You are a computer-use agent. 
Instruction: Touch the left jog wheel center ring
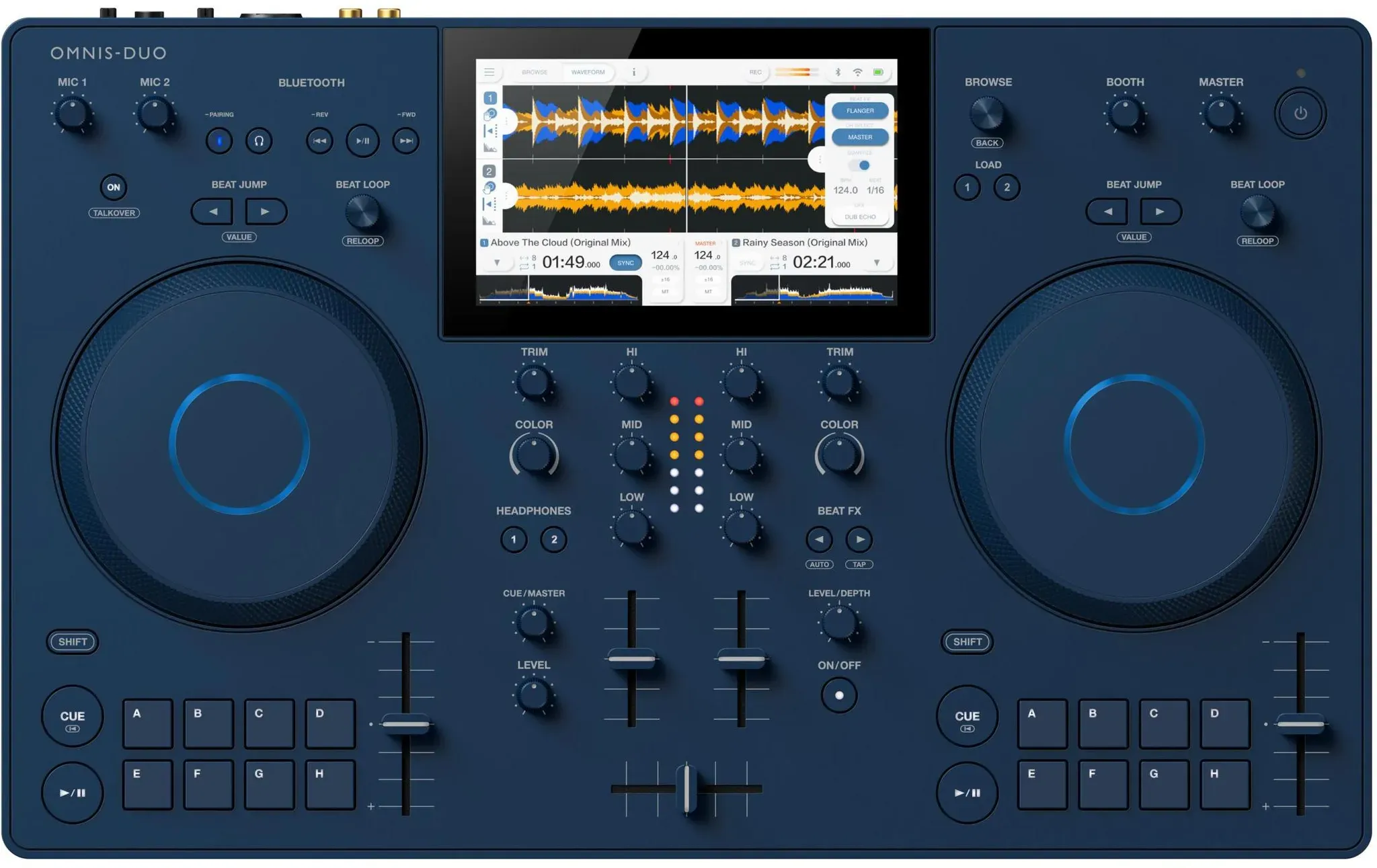click(x=239, y=444)
